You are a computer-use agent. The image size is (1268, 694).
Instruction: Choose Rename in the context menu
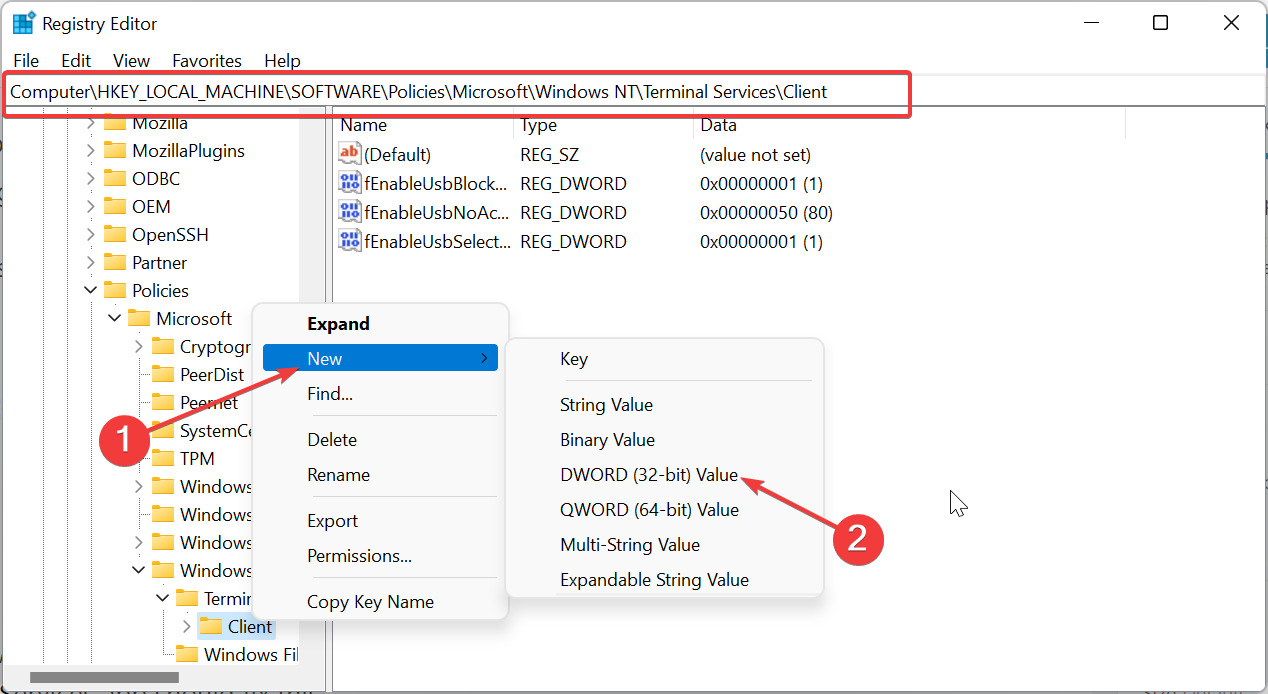380,475
